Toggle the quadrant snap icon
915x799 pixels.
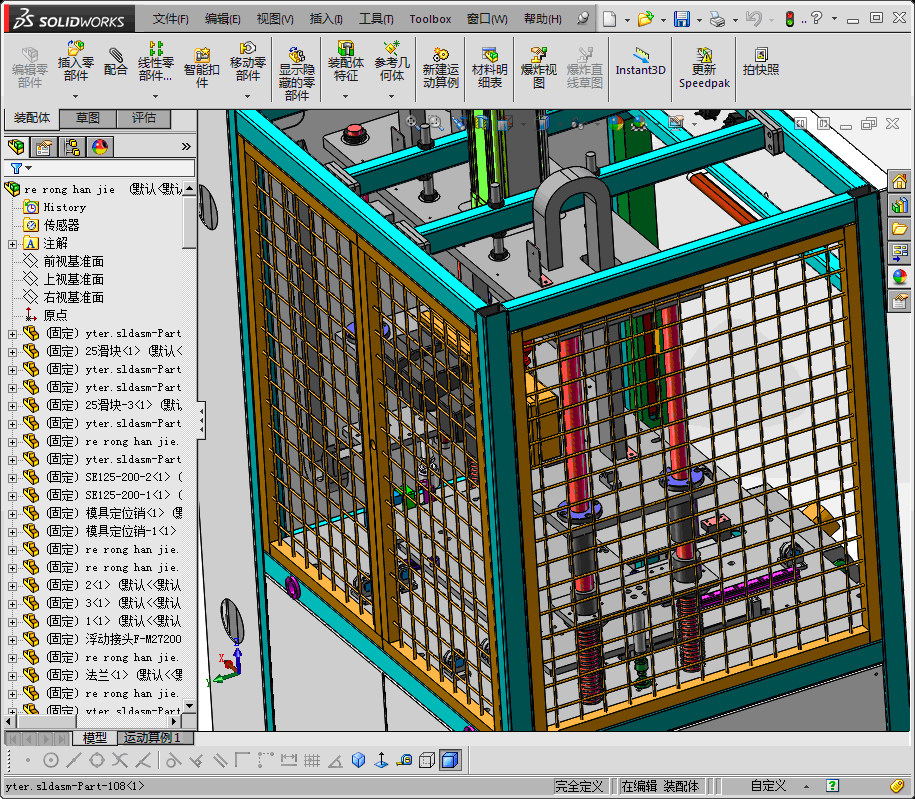tap(97, 760)
